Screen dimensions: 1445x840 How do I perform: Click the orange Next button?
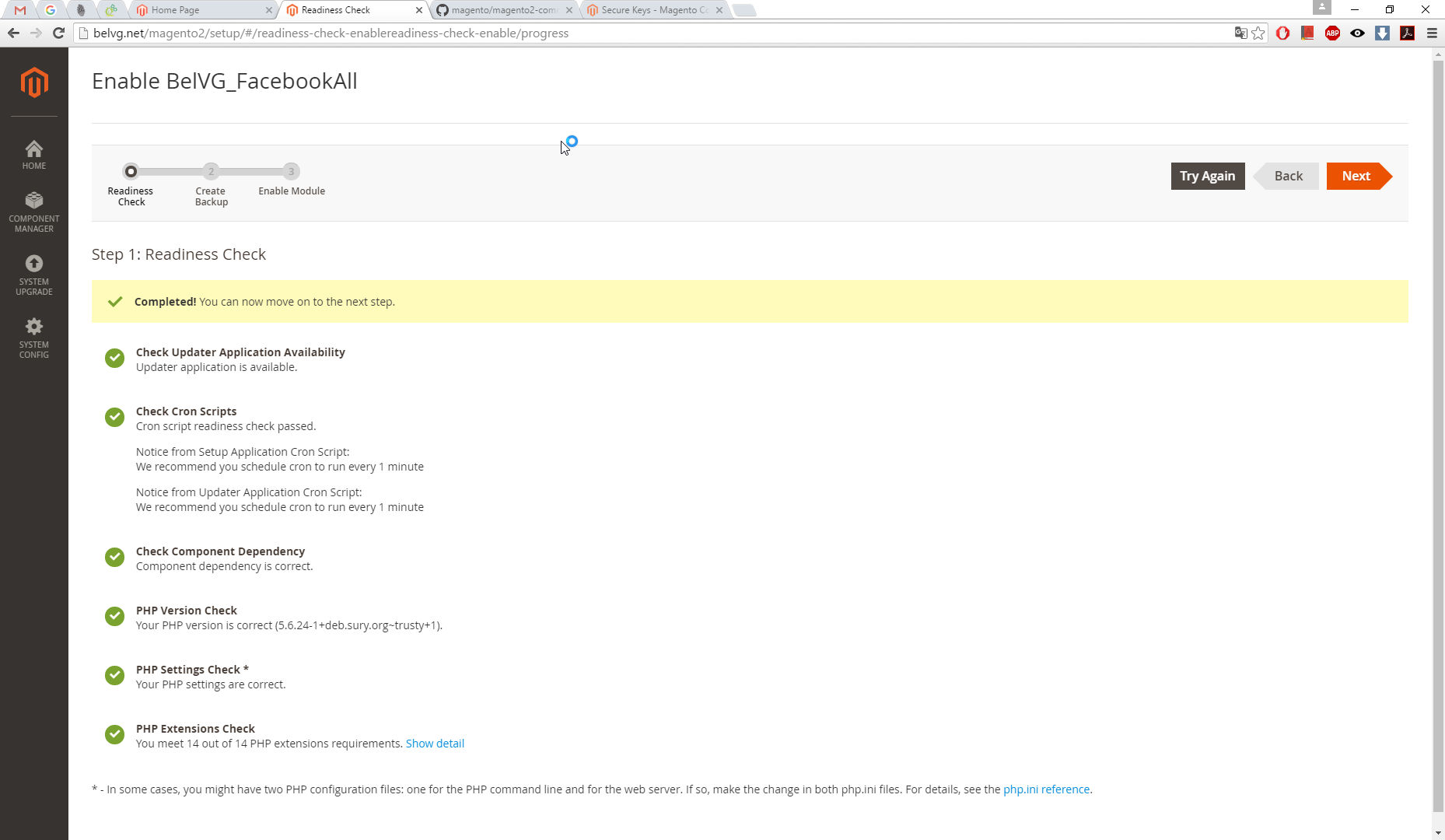[x=1358, y=176]
